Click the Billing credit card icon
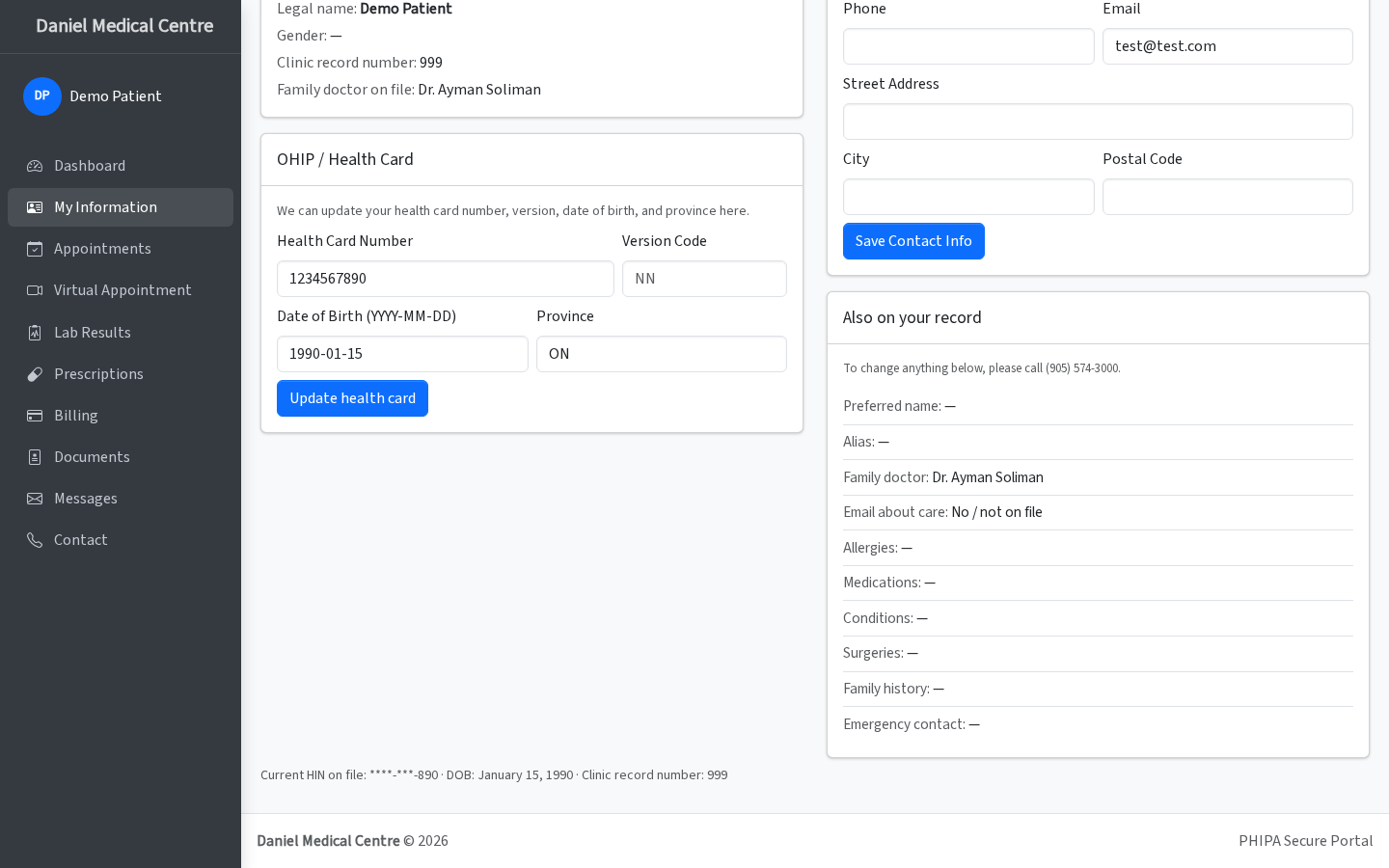The image size is (1389, 868). (x=35, y=416)
